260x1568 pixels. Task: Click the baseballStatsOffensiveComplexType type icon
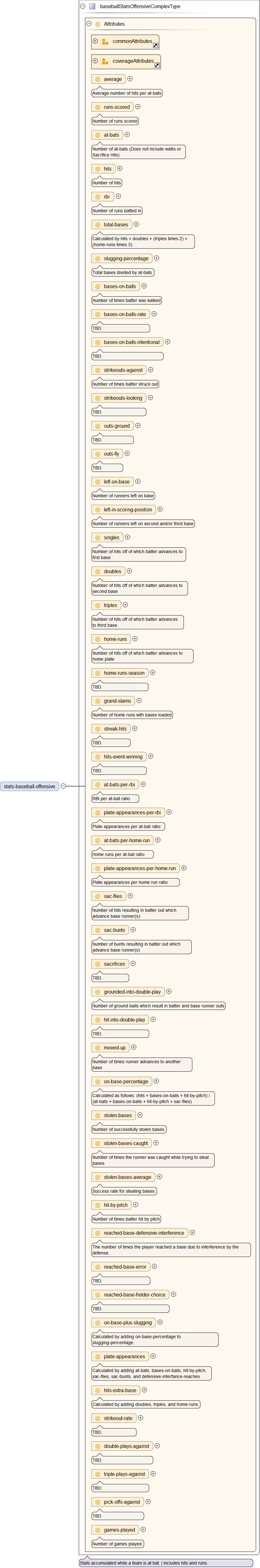(92, 7)
